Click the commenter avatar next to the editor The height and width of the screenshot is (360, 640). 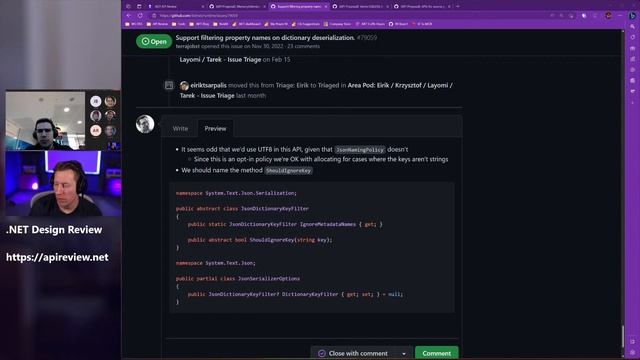pyautogui.click(x=145, y=124)
